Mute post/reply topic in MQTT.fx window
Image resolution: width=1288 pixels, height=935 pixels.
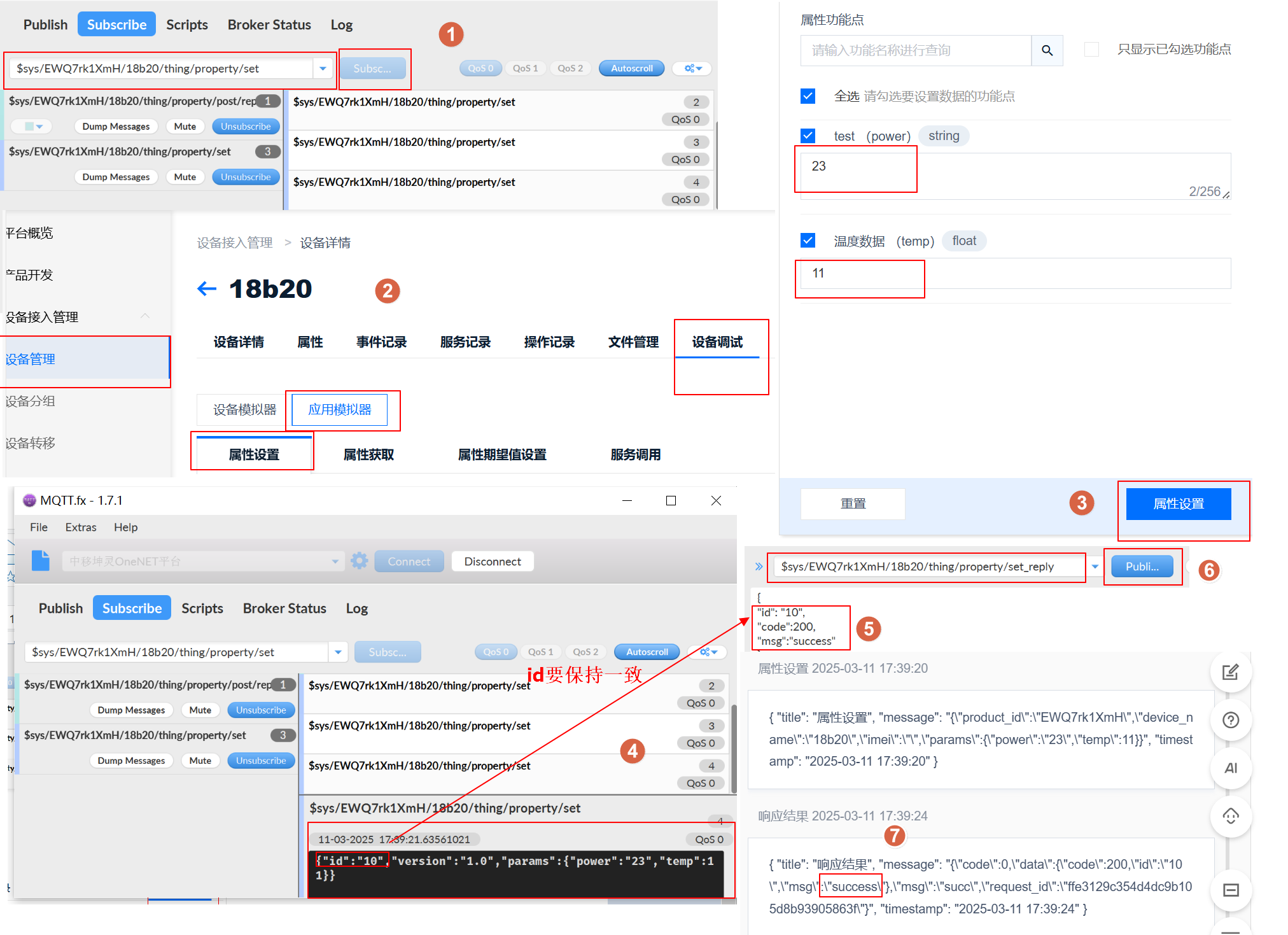[200, 710]
